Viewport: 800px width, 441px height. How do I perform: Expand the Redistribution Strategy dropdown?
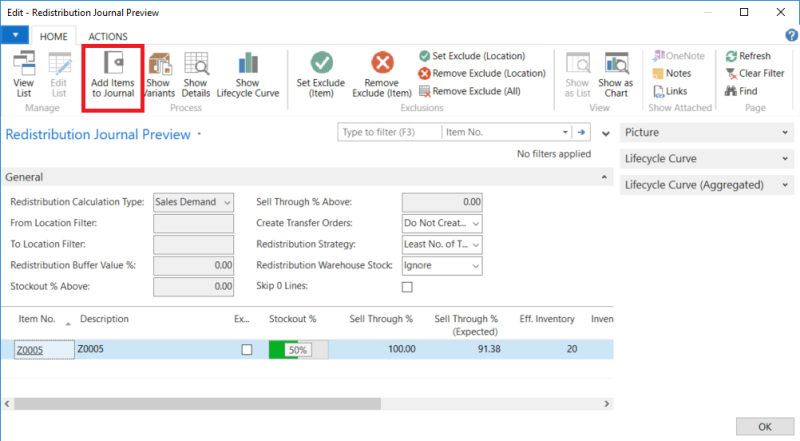tap(475, 244)
